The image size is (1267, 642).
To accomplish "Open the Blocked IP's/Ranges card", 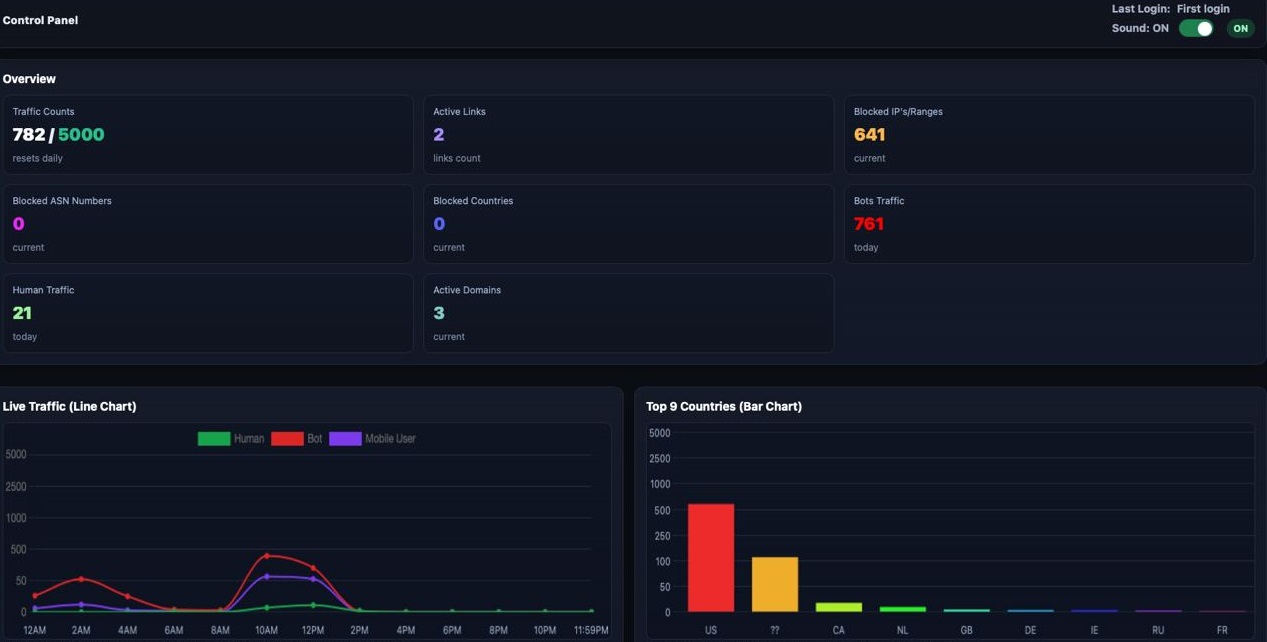I will pos(1049,135).
